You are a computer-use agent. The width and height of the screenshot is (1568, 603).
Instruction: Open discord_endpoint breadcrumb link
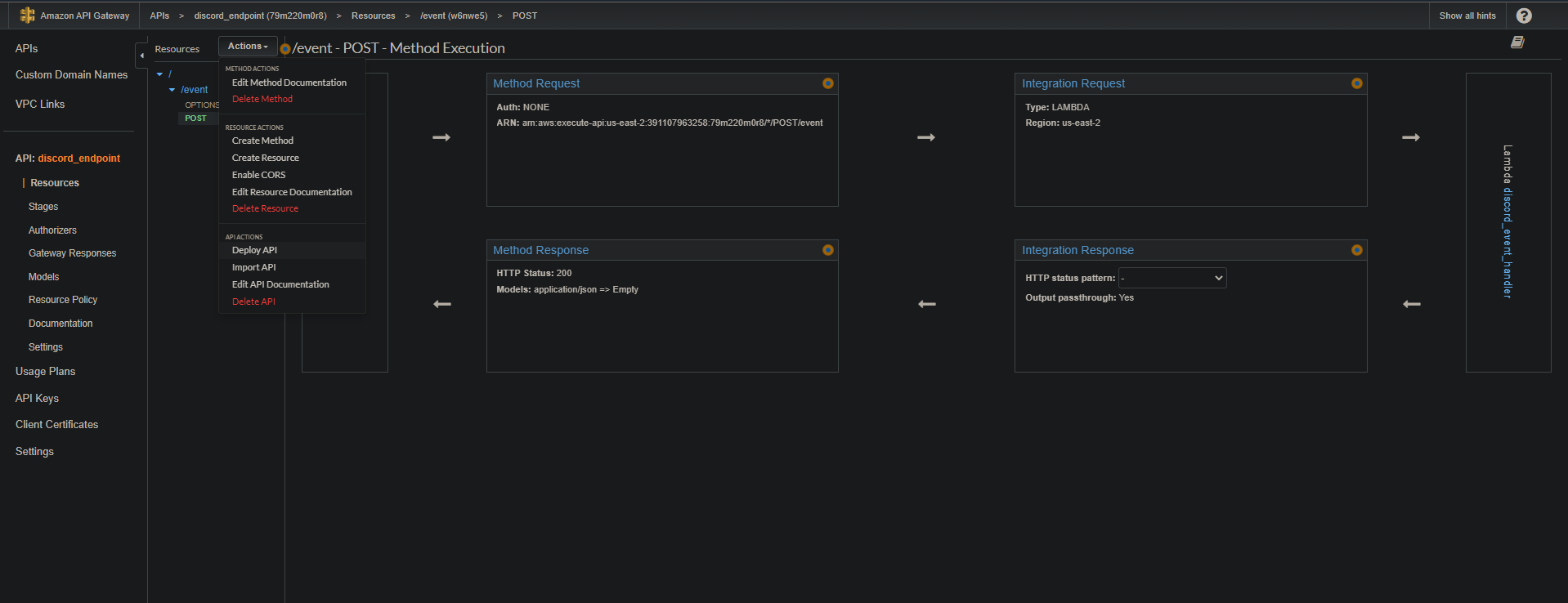(260, 16)
